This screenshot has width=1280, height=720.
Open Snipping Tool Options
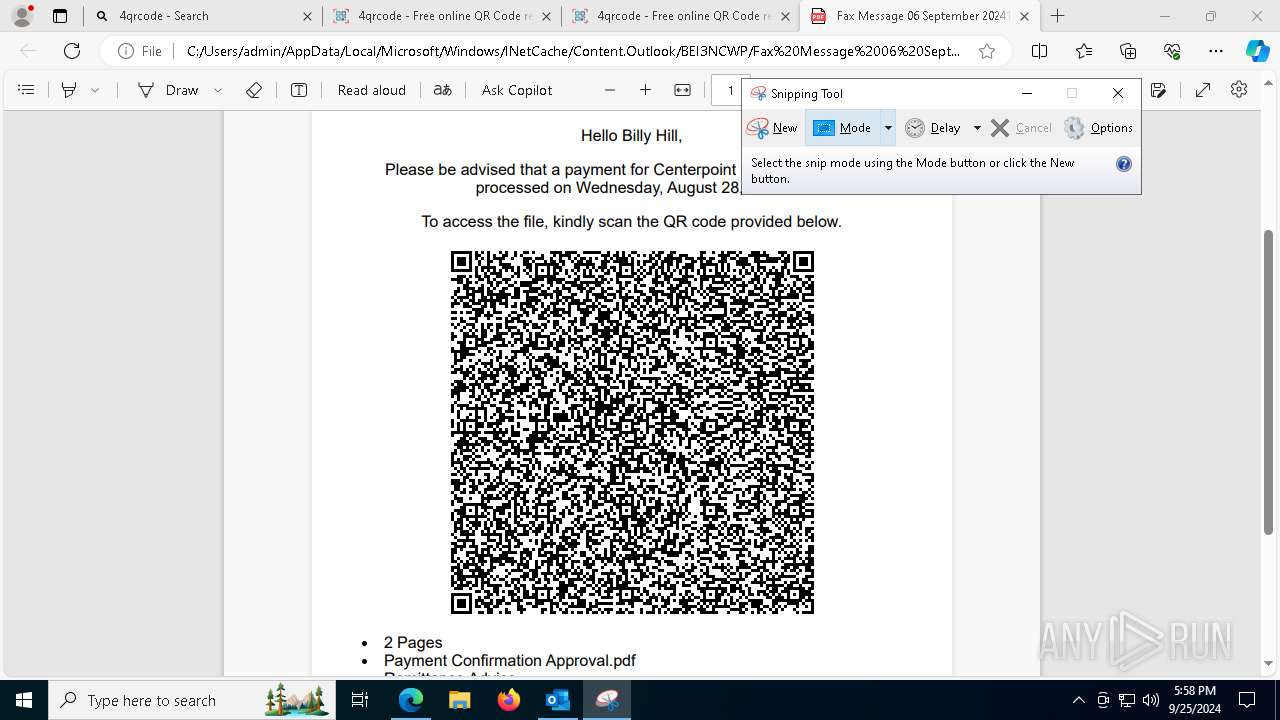[x=1099, y=128]
